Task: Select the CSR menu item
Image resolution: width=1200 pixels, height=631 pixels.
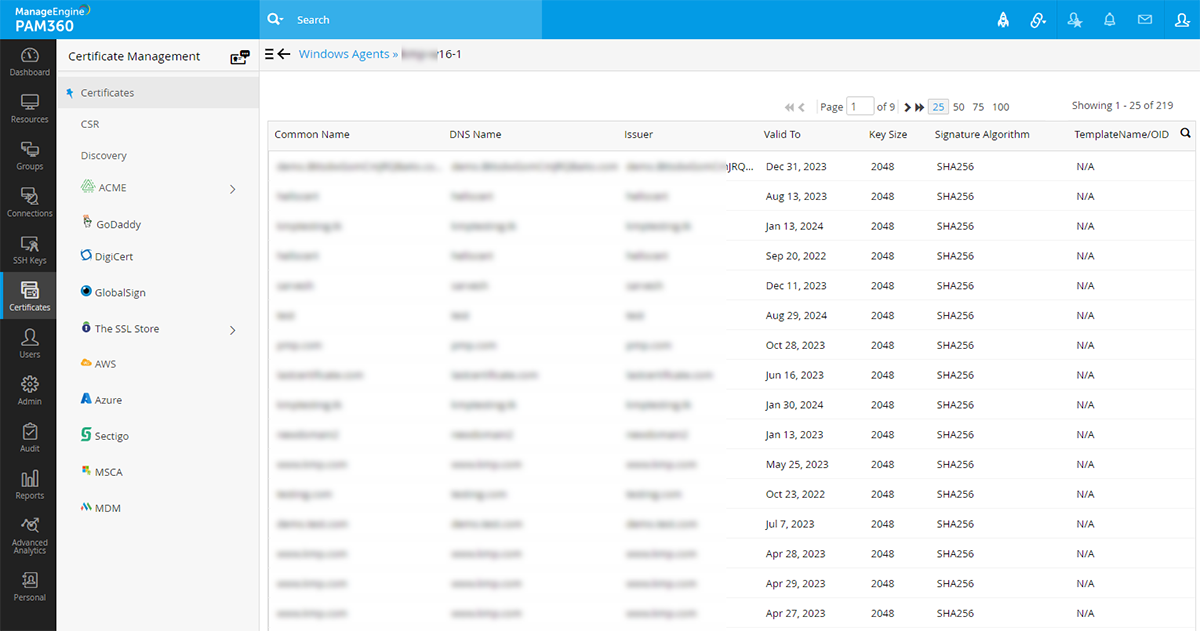Action: coord(90,124)
